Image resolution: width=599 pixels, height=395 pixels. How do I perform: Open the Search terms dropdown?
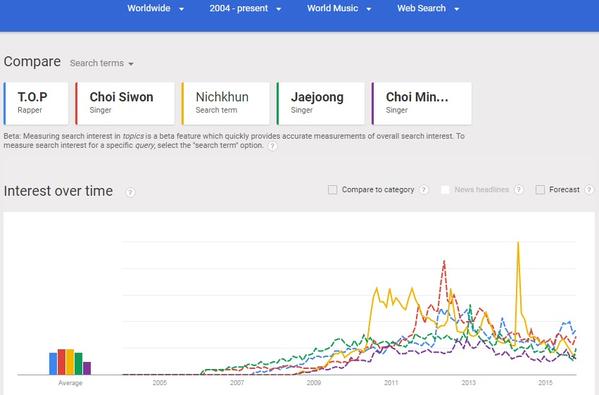[x=102, y=63]
